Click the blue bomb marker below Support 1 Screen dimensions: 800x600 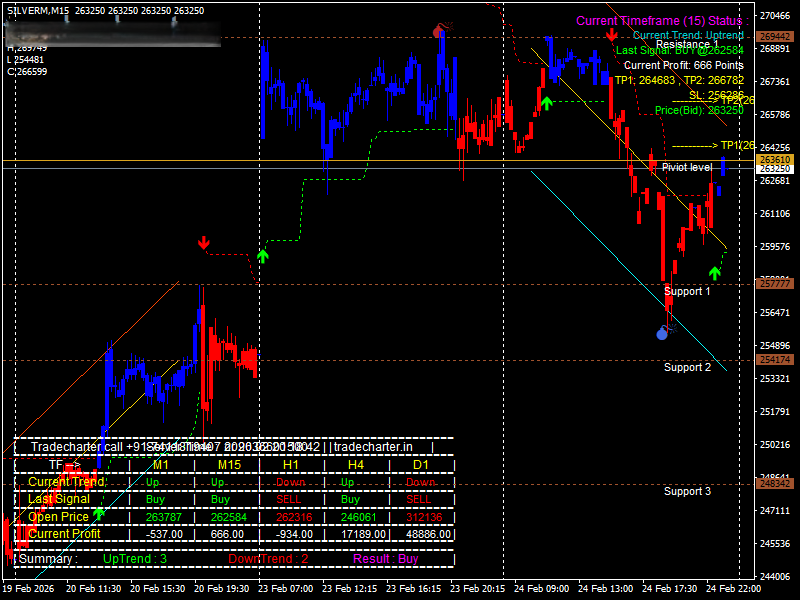(x=665, y=332)
